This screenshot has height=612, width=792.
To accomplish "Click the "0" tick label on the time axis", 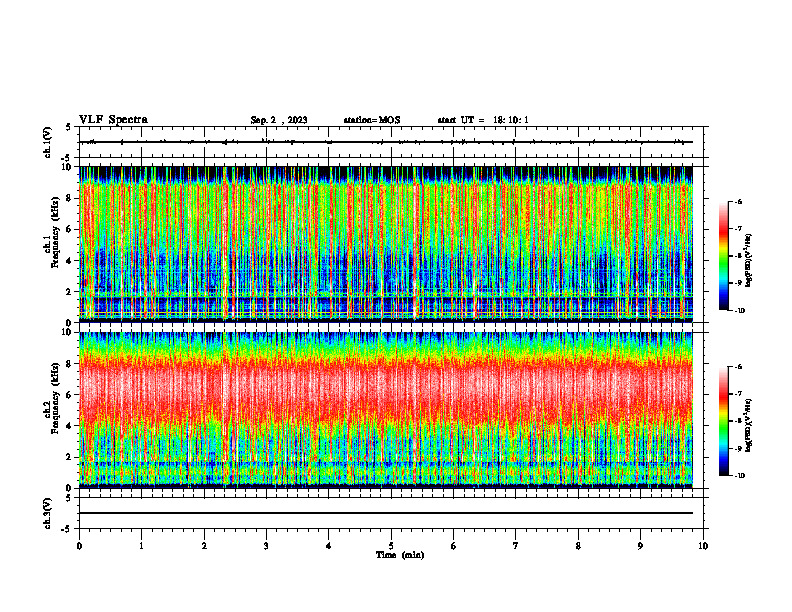I will point(79,546).
